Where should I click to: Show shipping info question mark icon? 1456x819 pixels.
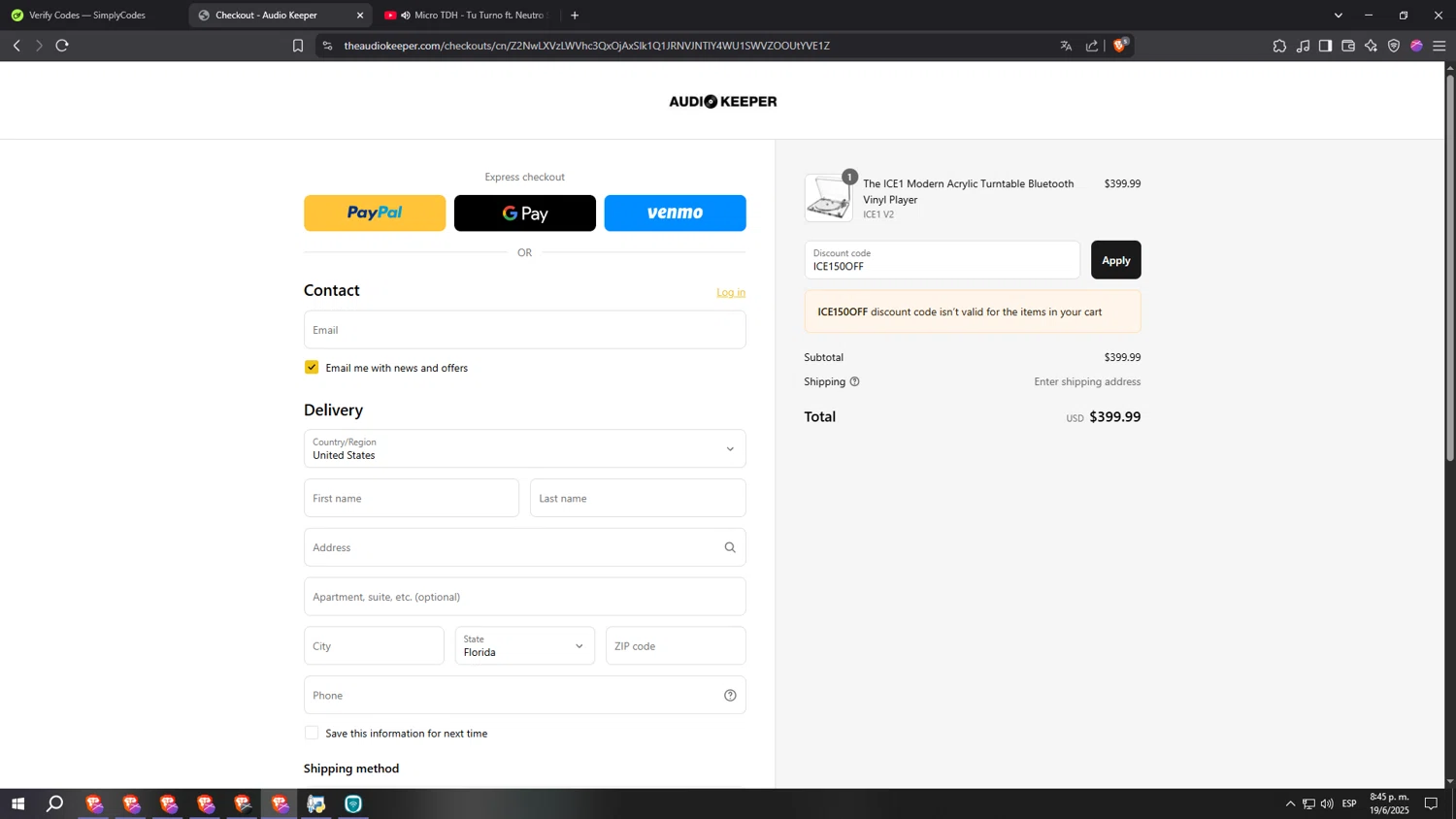click(x=854, y=381)
